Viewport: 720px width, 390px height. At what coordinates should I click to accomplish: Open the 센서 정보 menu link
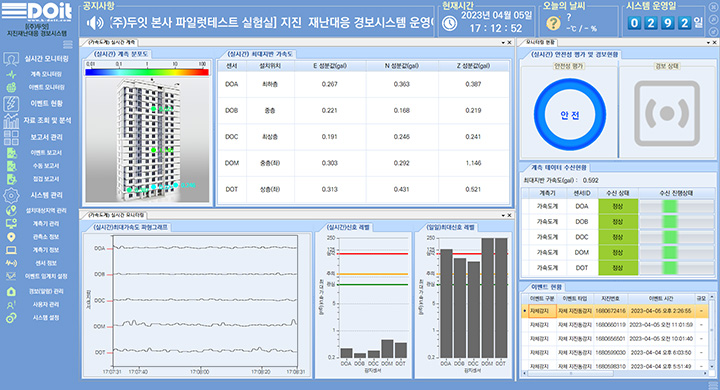click(46, 263)
